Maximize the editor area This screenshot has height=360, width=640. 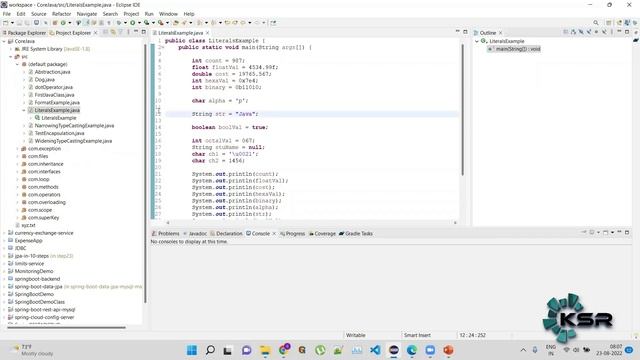465,32
